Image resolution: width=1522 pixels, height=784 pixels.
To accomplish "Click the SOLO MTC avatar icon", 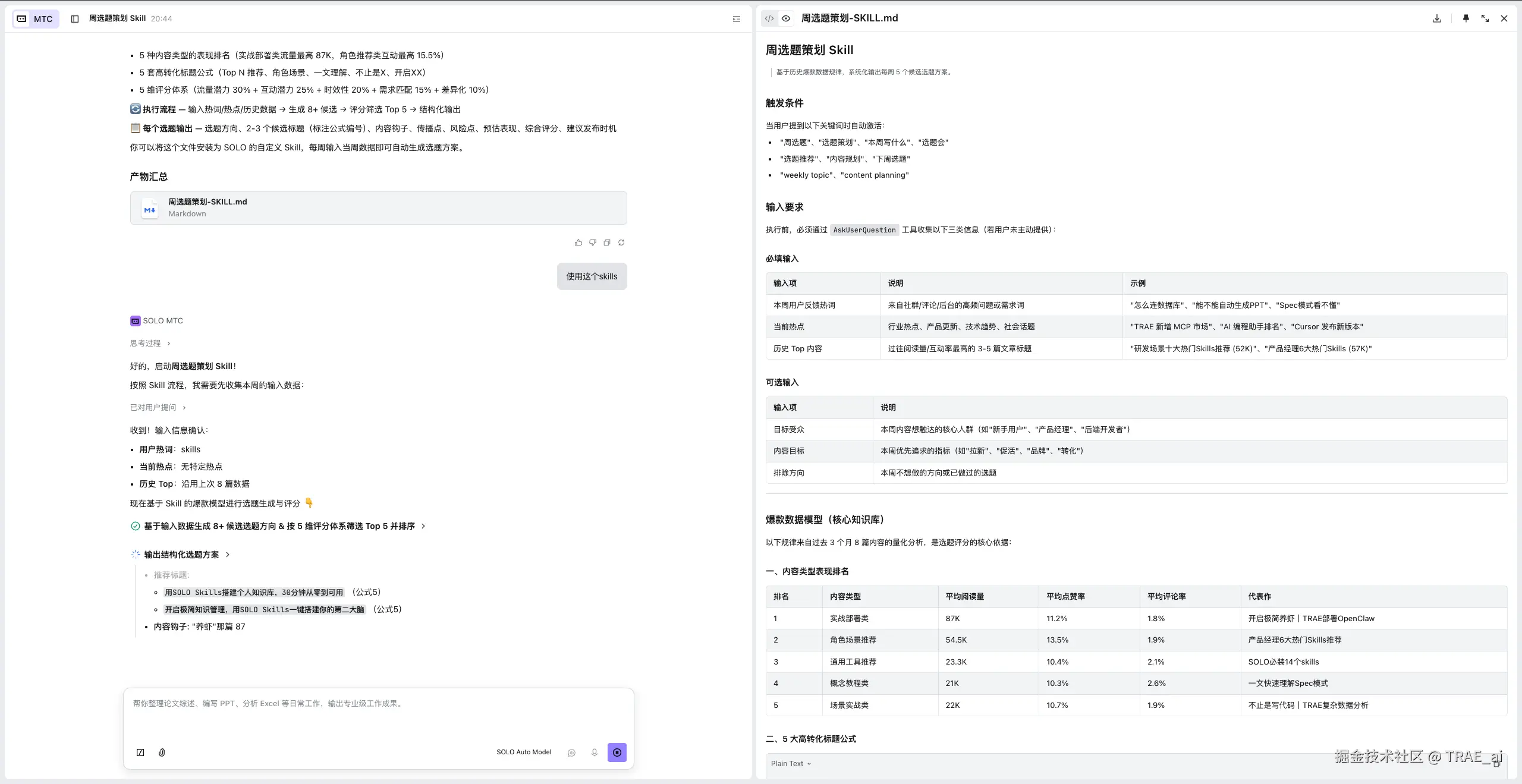I will click(x=136, y=321).
